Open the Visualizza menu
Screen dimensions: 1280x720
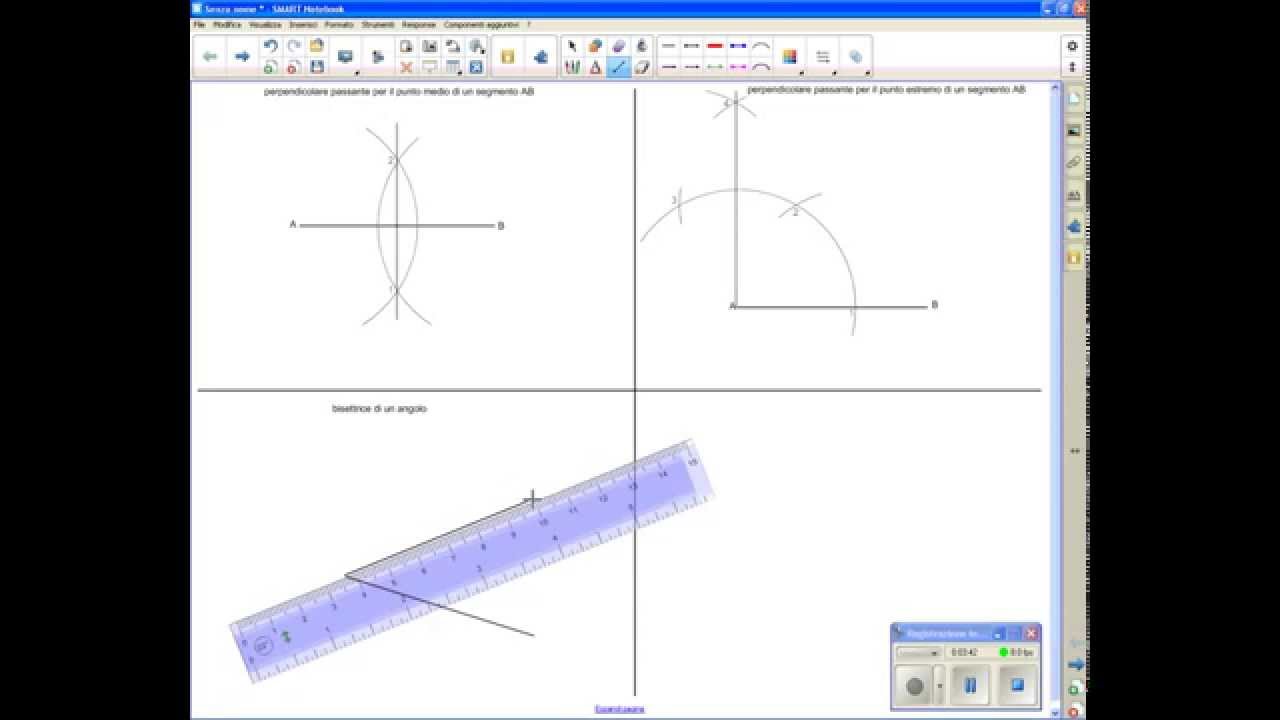(x=265, y=24)
